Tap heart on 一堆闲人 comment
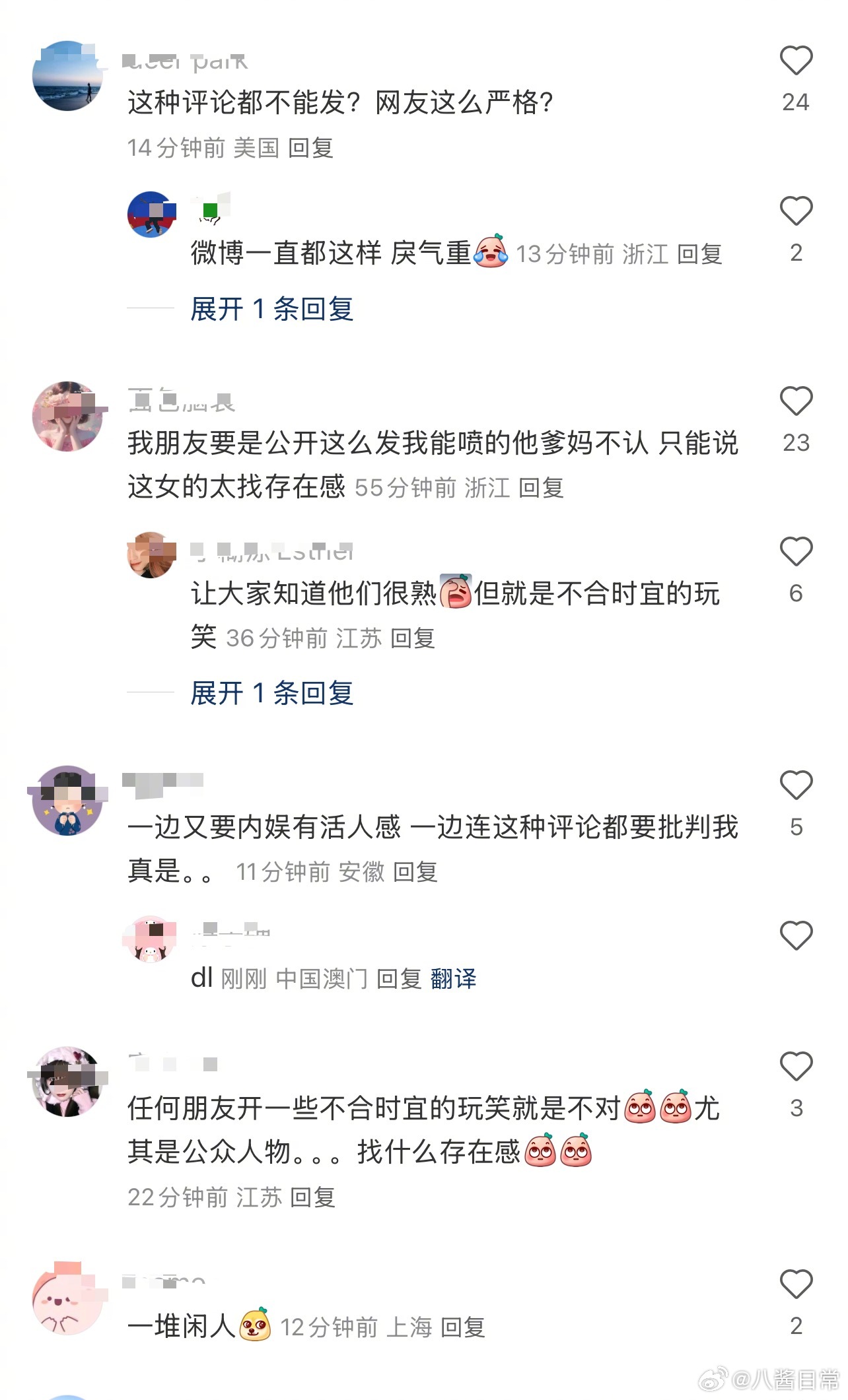Viewport: 848px width, 1400px height. pyautogui.click(x=796, y=1284)
